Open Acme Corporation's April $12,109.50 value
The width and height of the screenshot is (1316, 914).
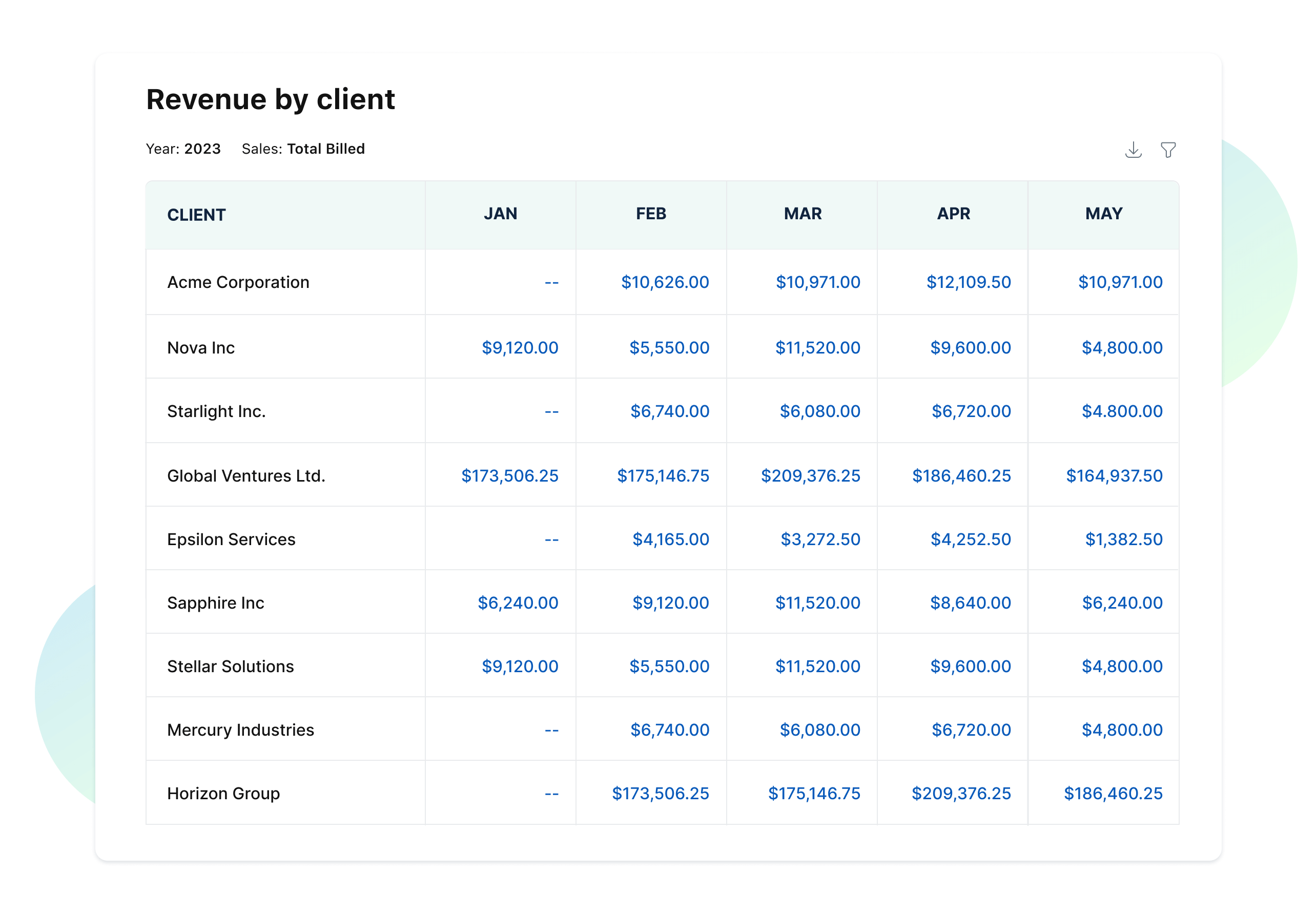[968, 282]
